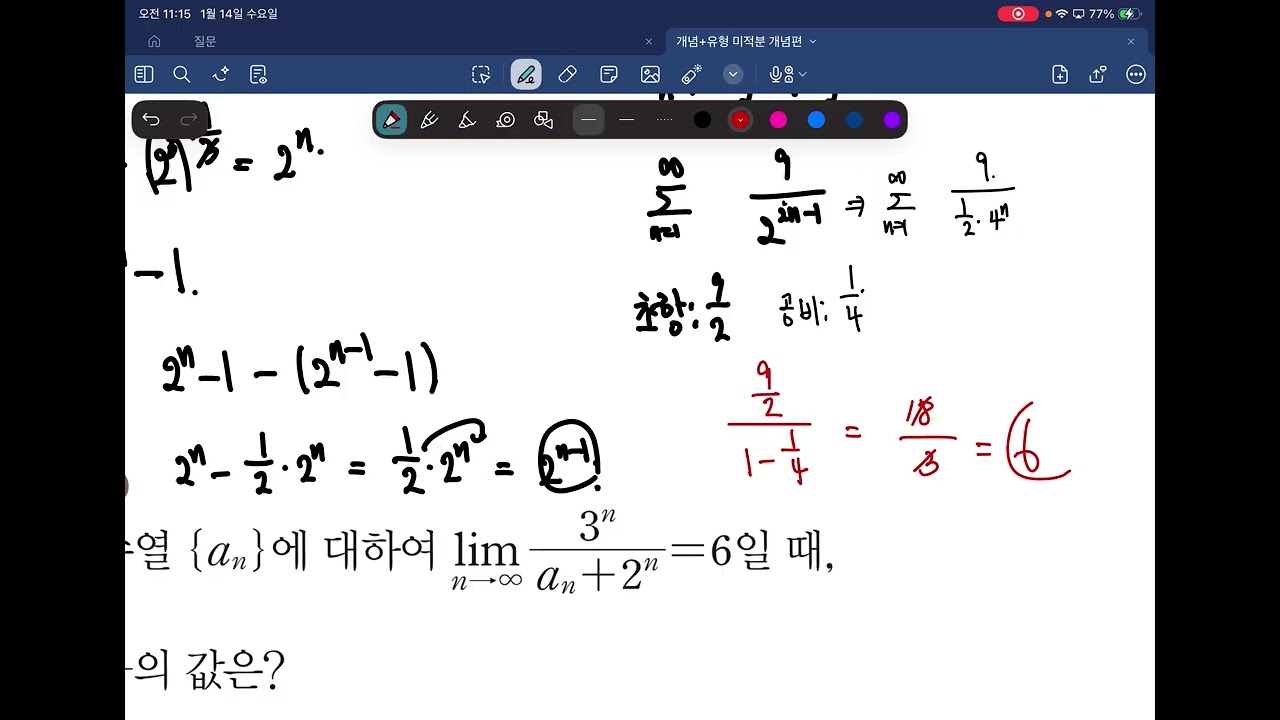Screen dimensions: 1280x720
Task: Tap the 77% battery indicator
Action: [1115, 14]
